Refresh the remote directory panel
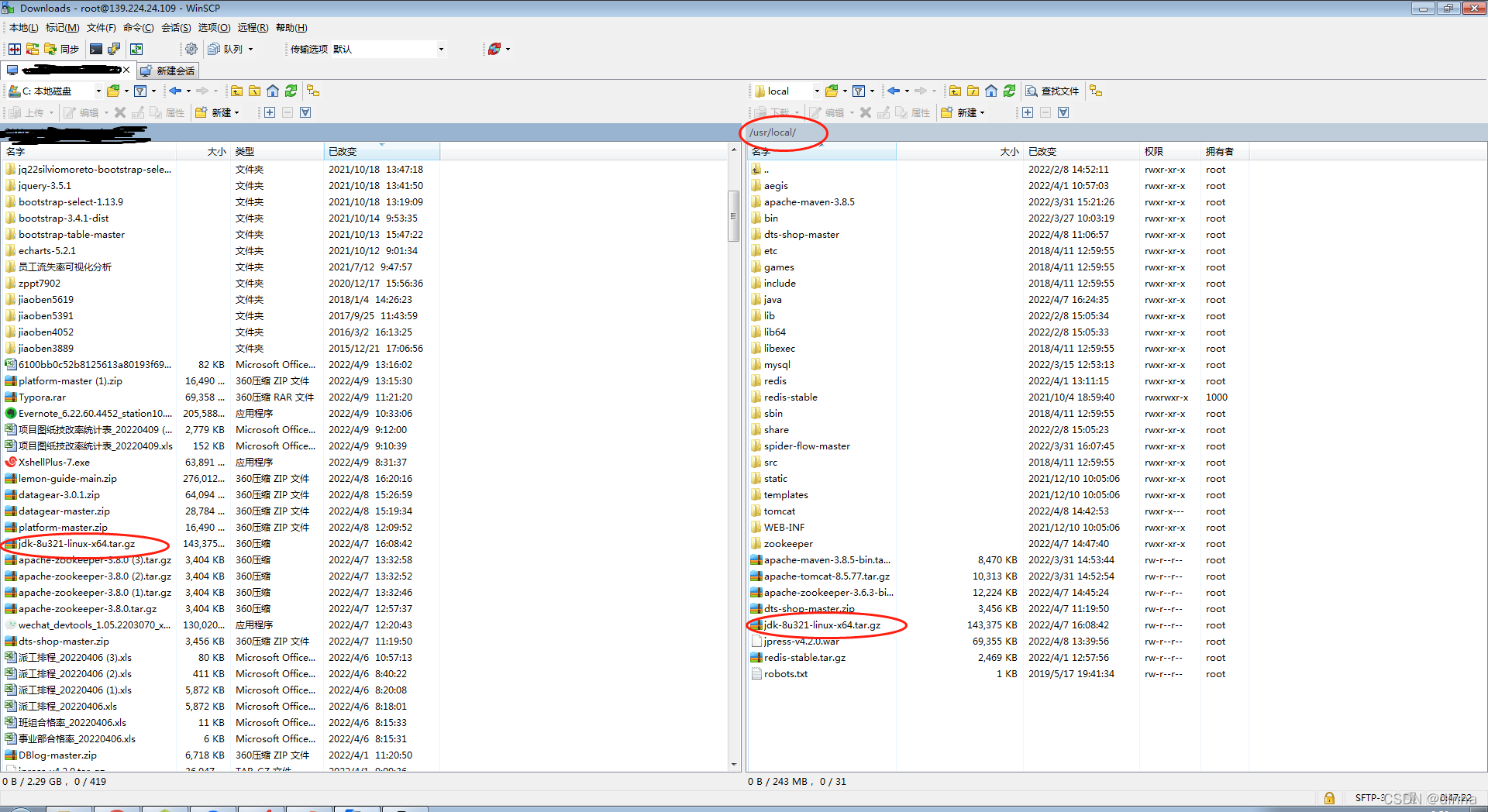 (1010, 91)
